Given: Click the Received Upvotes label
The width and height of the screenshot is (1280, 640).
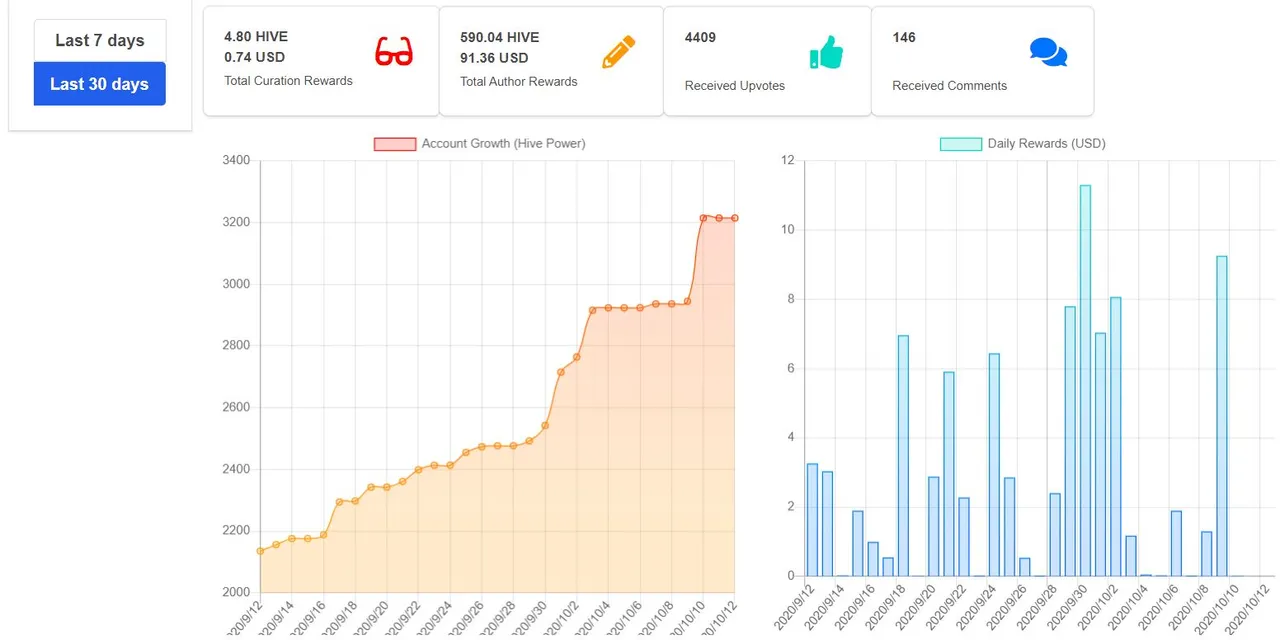Looking at the screenshot, I should click(734, 86).
